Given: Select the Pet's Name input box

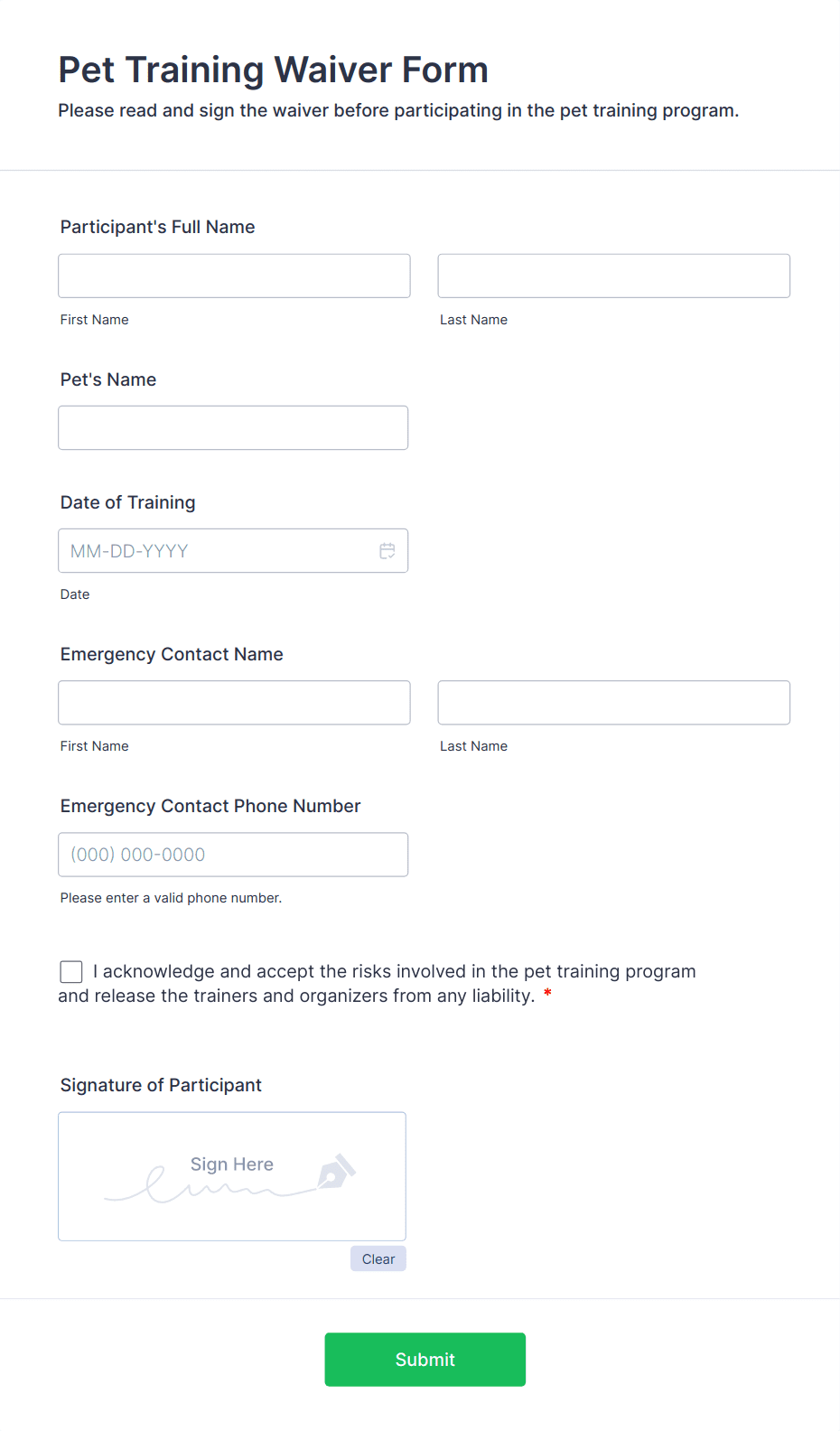Looking at the screenshot, I should [233, 427].
